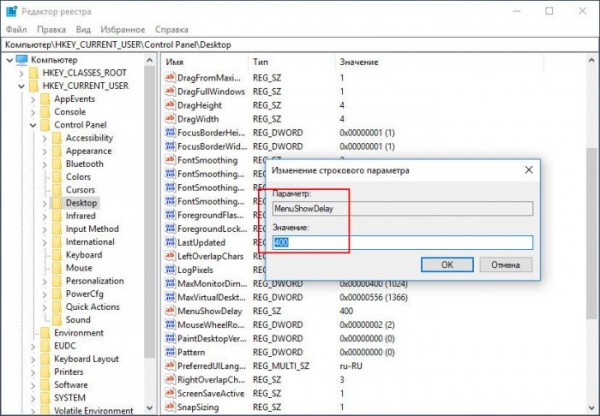The height and width of the screenshot is (416, 600).
Task: Open the Файл menu
Action: [x=16, y=29]
